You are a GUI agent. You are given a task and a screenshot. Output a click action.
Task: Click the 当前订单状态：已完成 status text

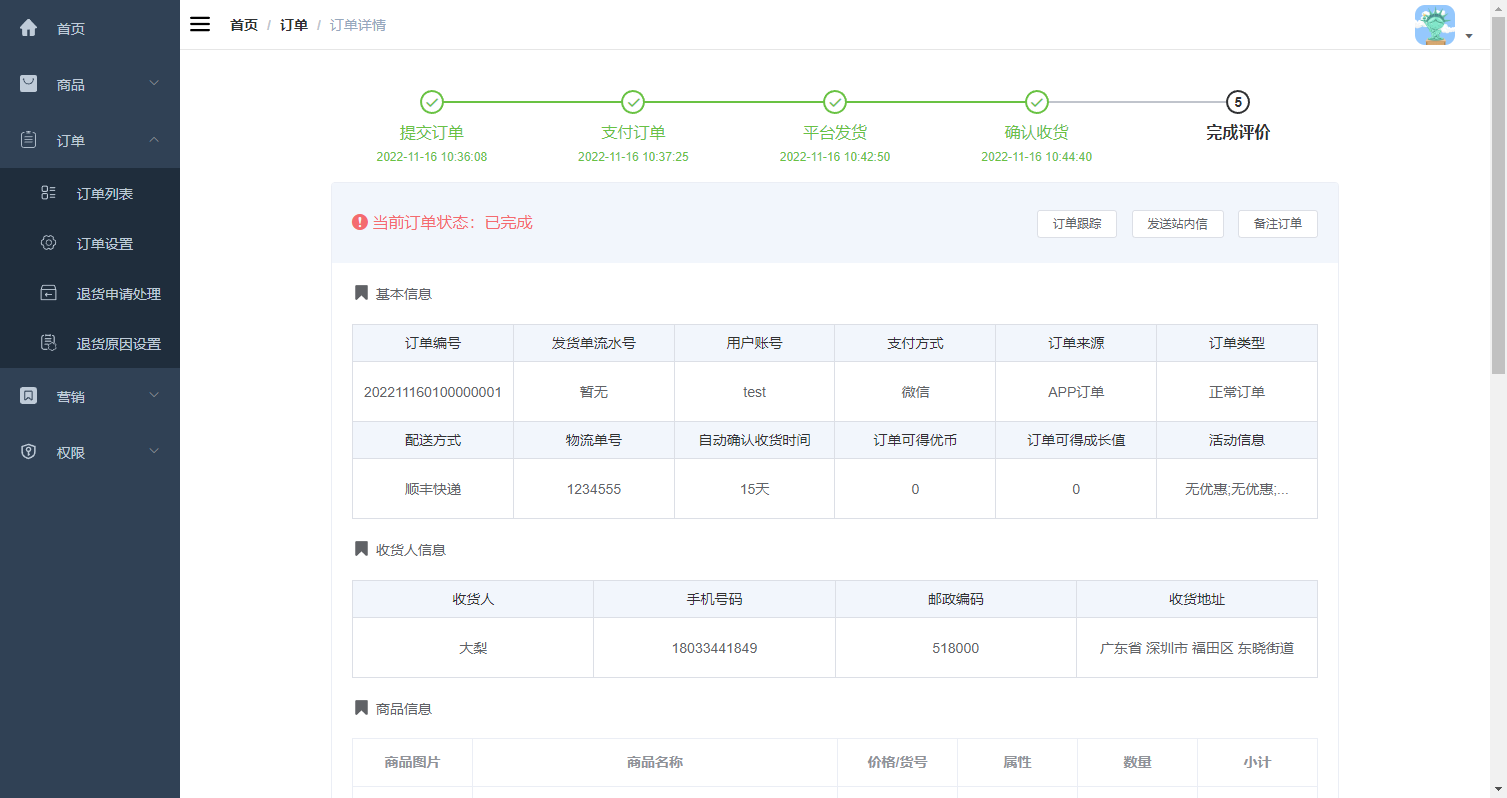coord(453,222)
